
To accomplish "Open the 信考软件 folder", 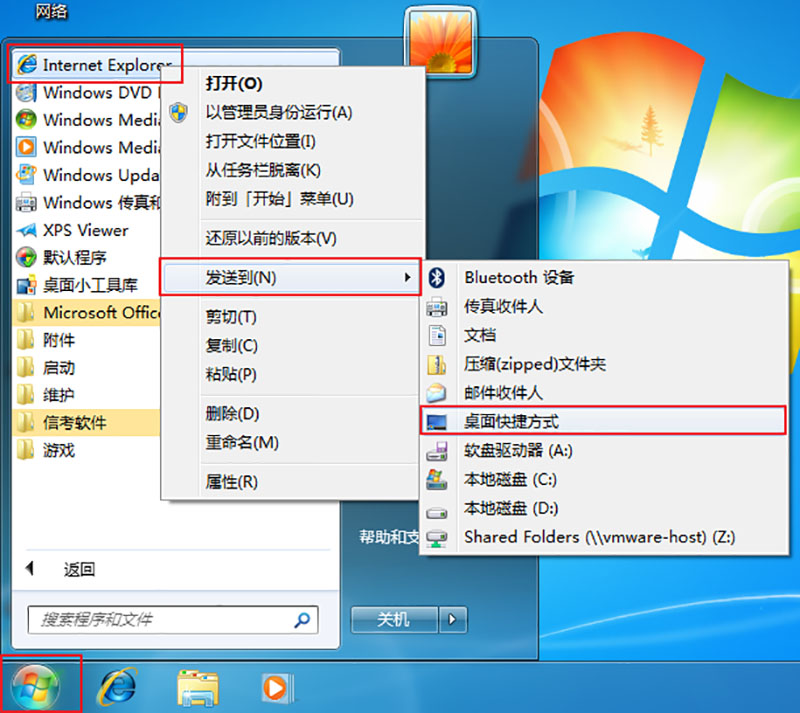I will 87,423.
